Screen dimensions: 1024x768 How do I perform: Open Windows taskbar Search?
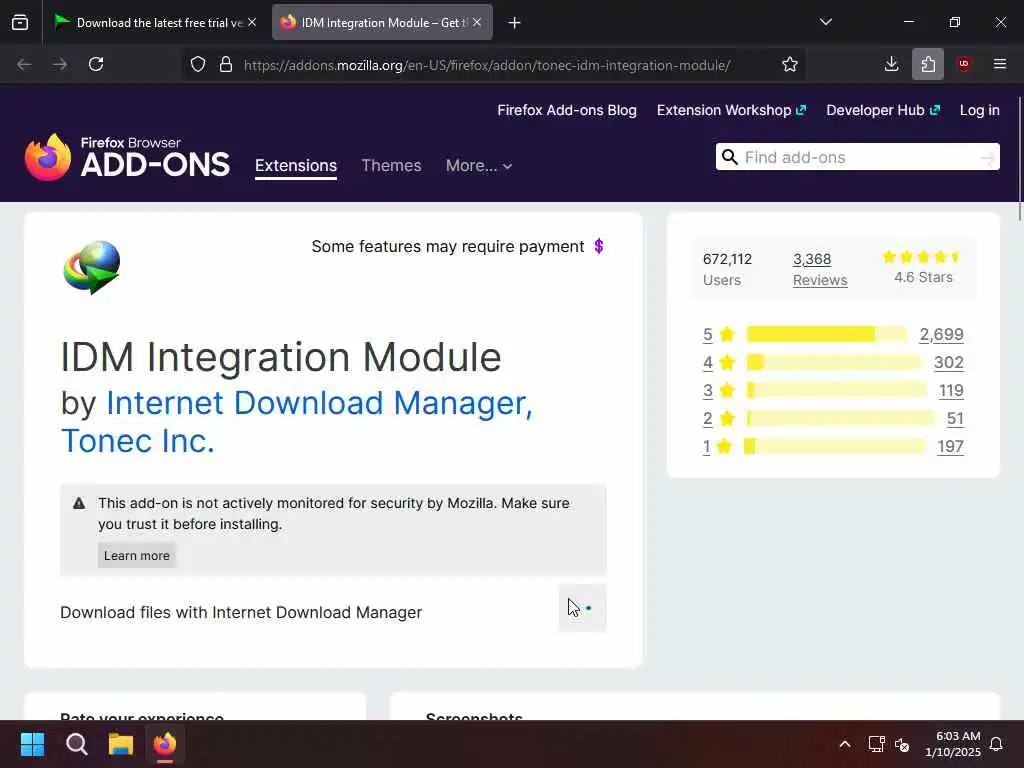click(x=76, y=744)
